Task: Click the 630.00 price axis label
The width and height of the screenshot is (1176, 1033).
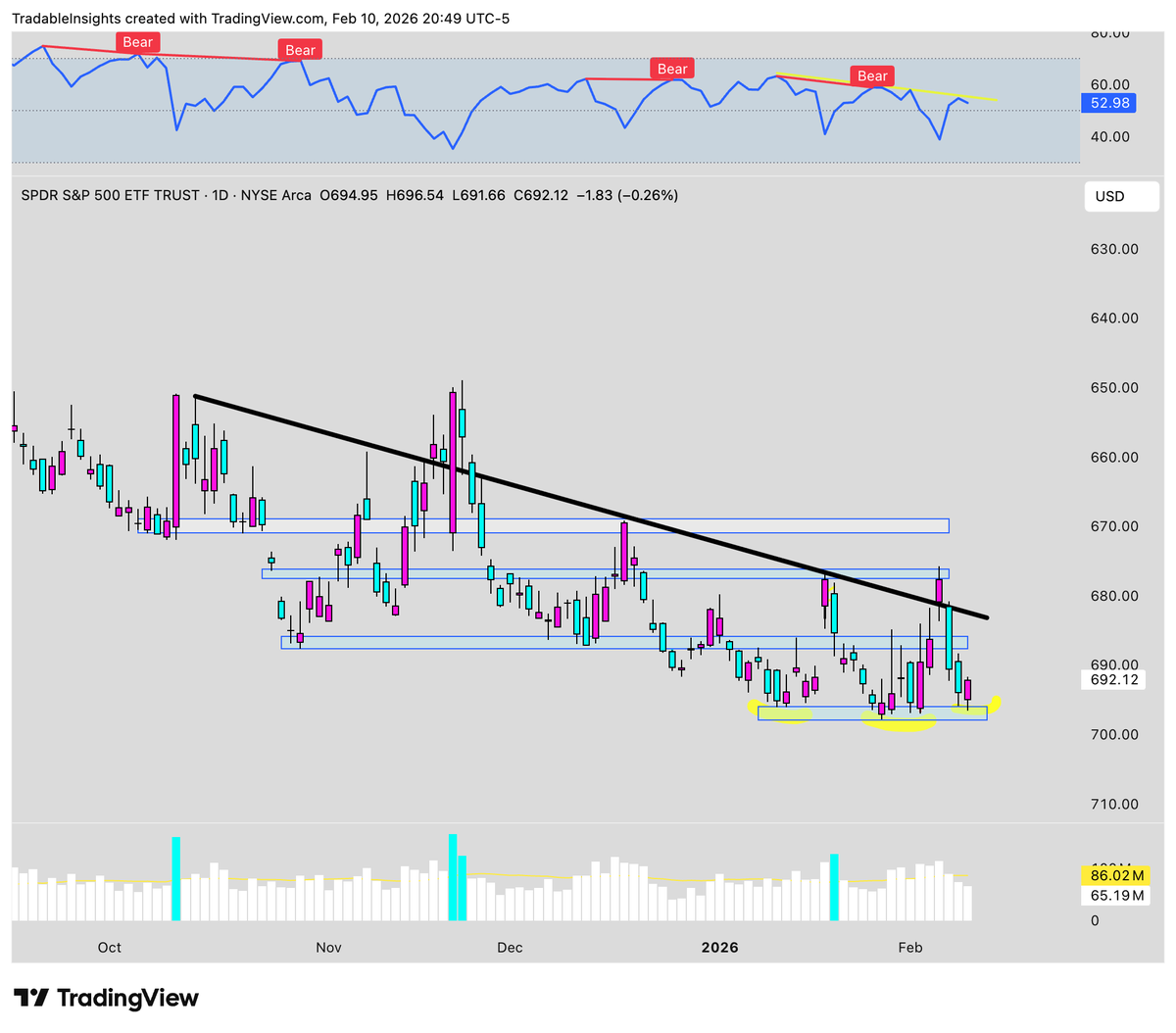Action: [x=1115, y=249]
